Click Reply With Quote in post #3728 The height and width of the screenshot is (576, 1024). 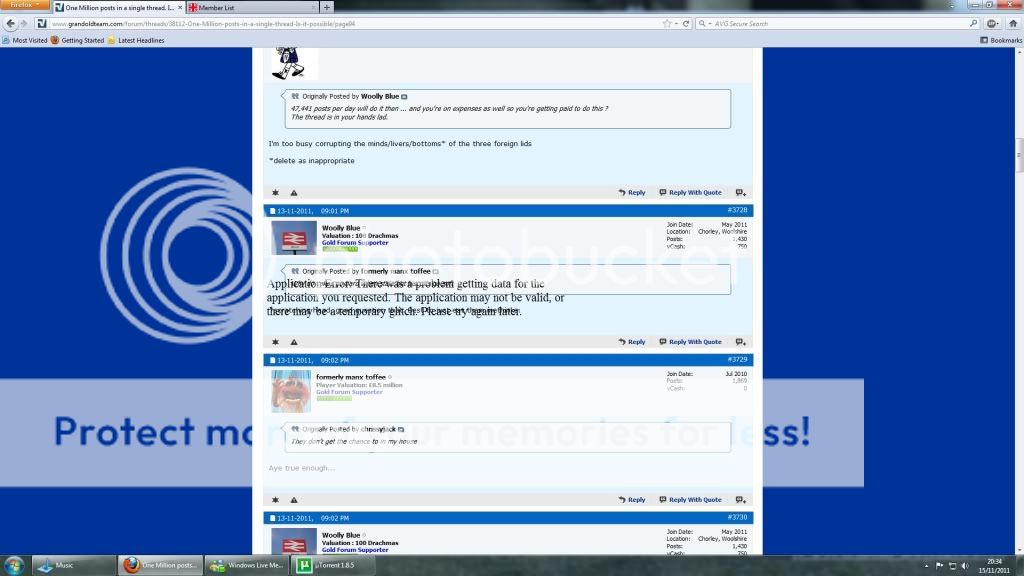[690, 342]
